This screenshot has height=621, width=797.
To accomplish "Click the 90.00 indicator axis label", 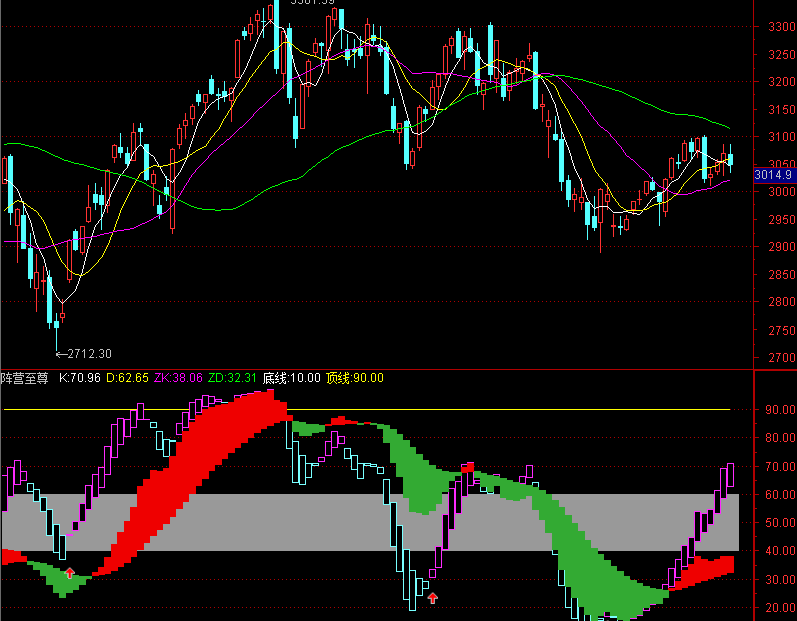I will pos(780,410).
